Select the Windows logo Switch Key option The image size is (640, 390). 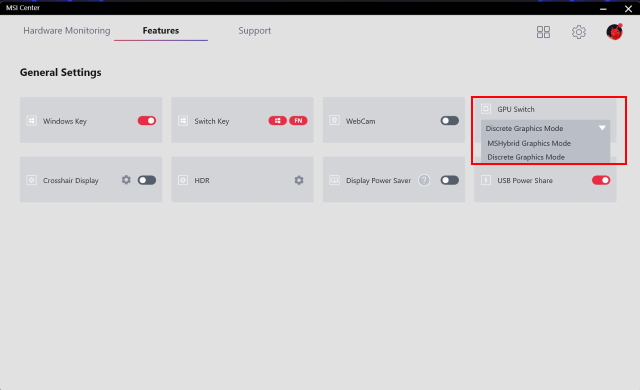[x=277, y=121]
